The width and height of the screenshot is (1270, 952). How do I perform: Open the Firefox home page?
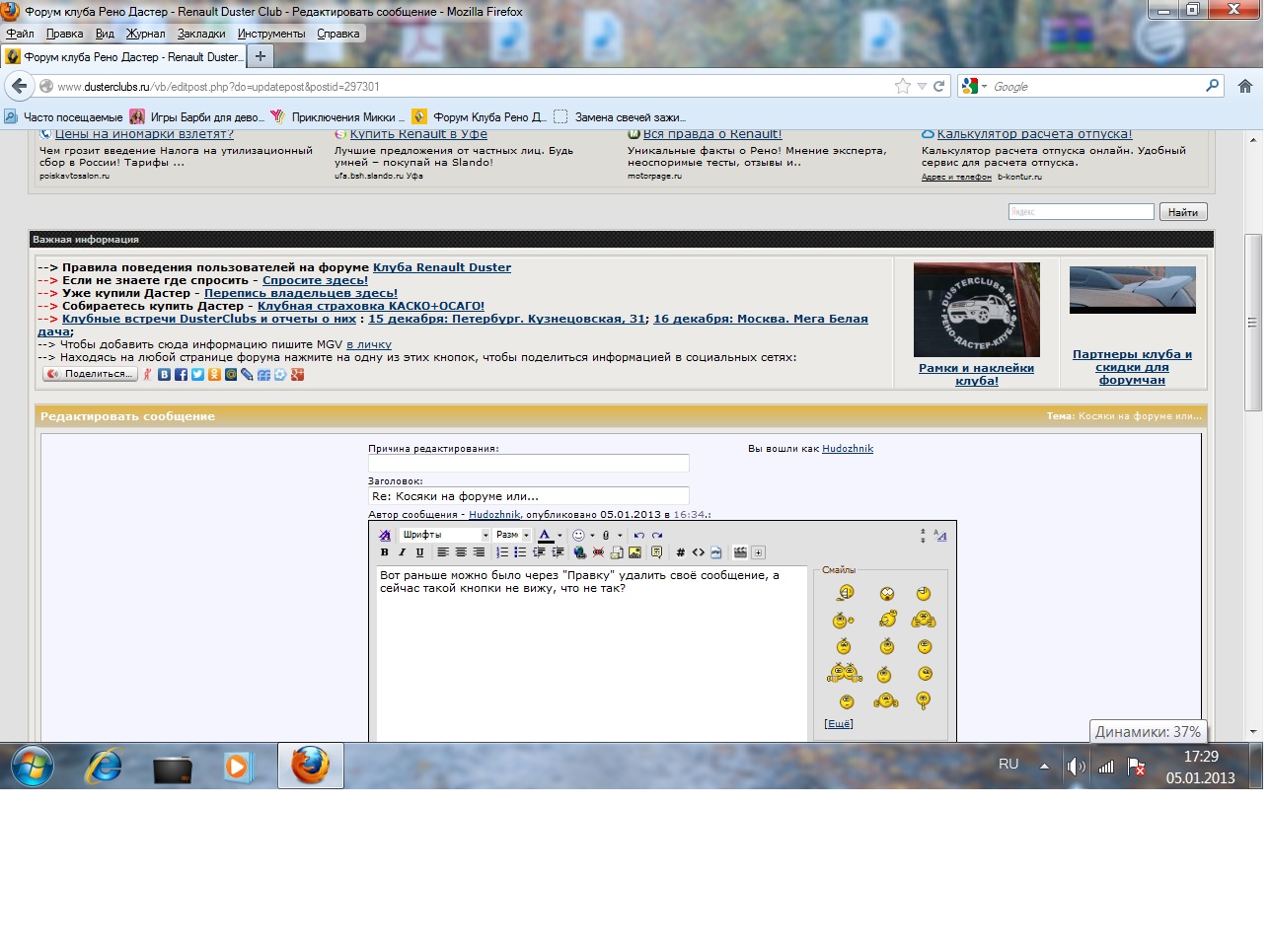click(x=1245, y=86)
